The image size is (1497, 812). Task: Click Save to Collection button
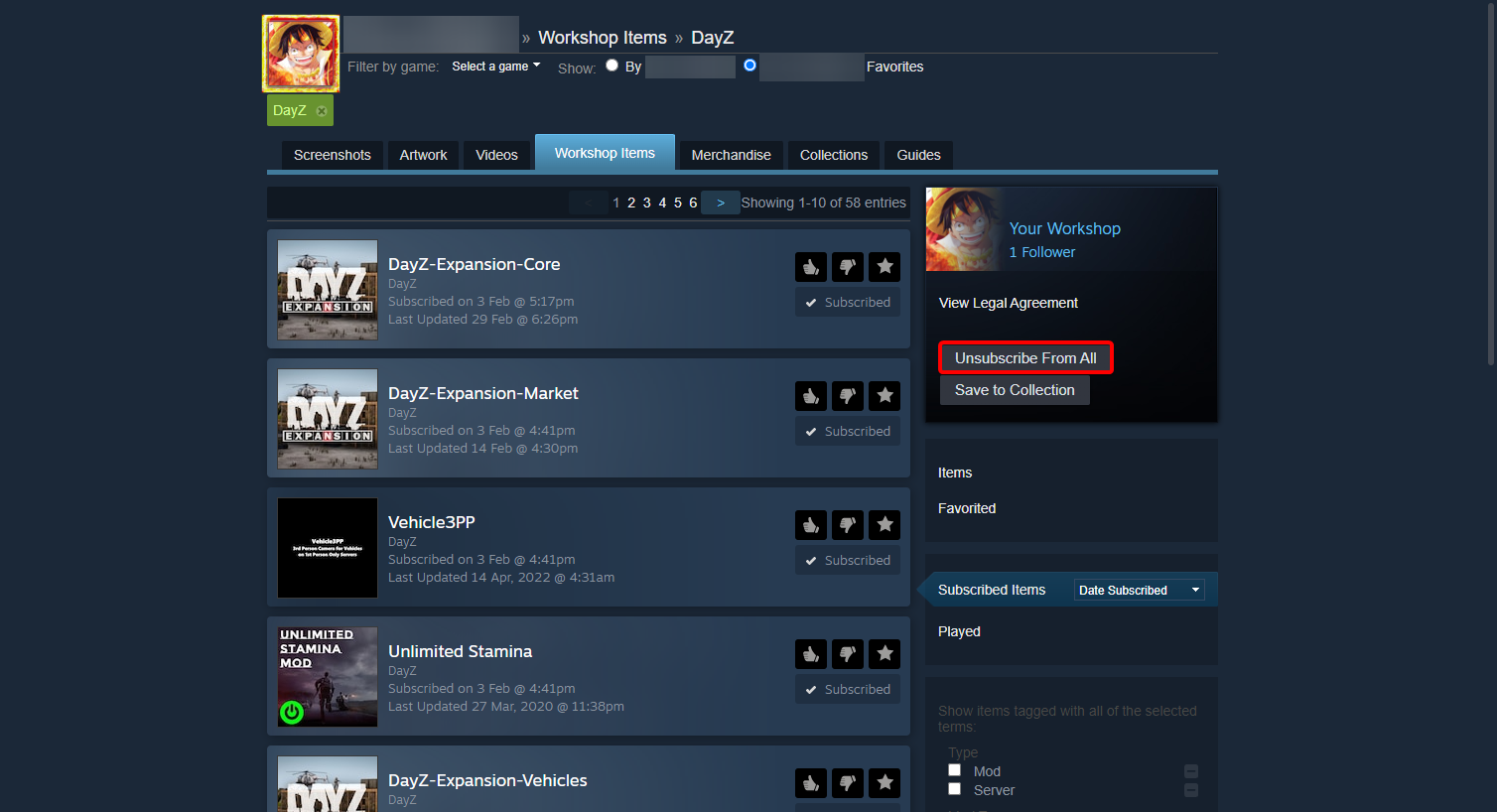(1015, 390)
